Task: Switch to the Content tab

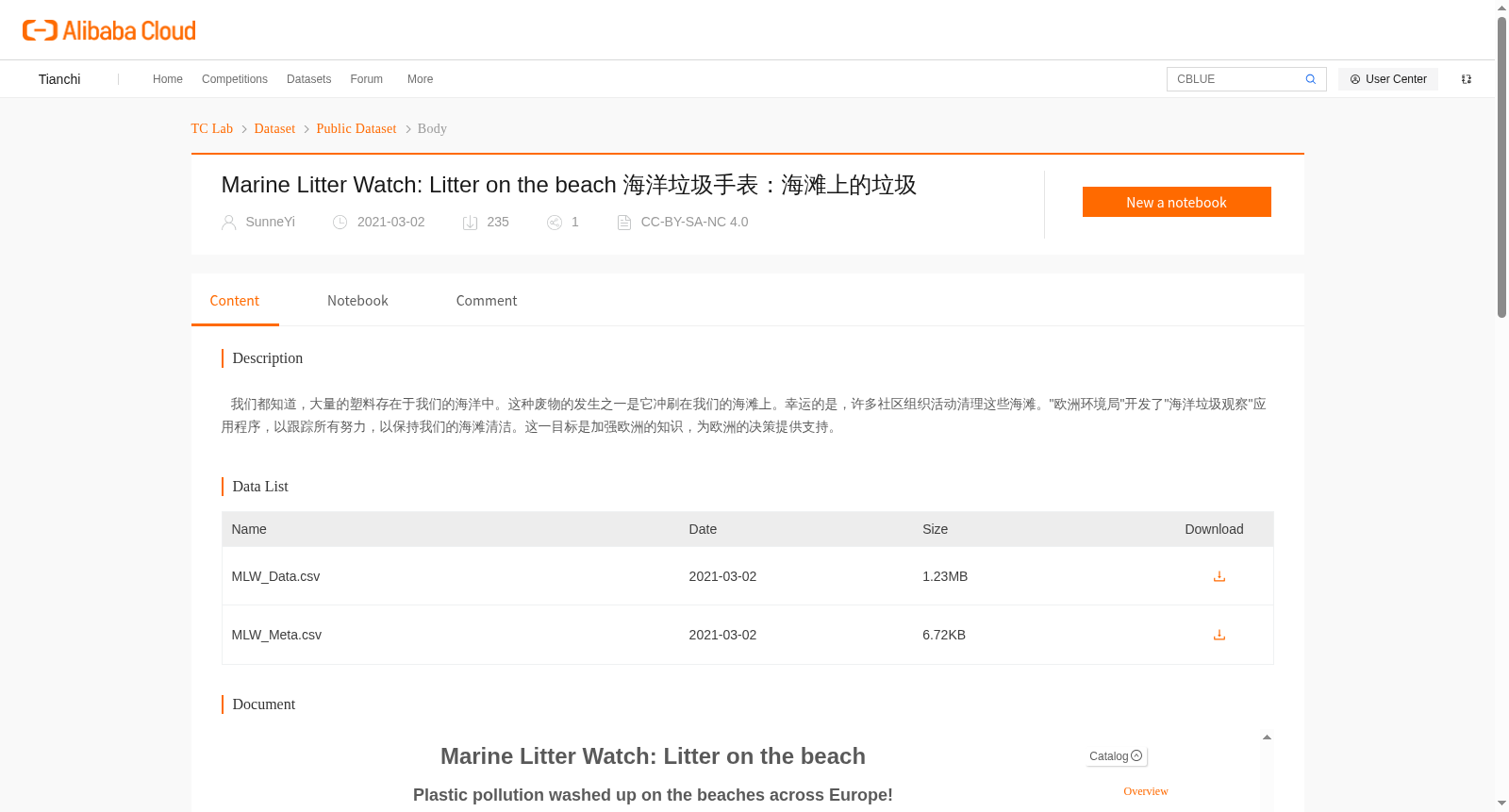Action: tap(235, 301)
